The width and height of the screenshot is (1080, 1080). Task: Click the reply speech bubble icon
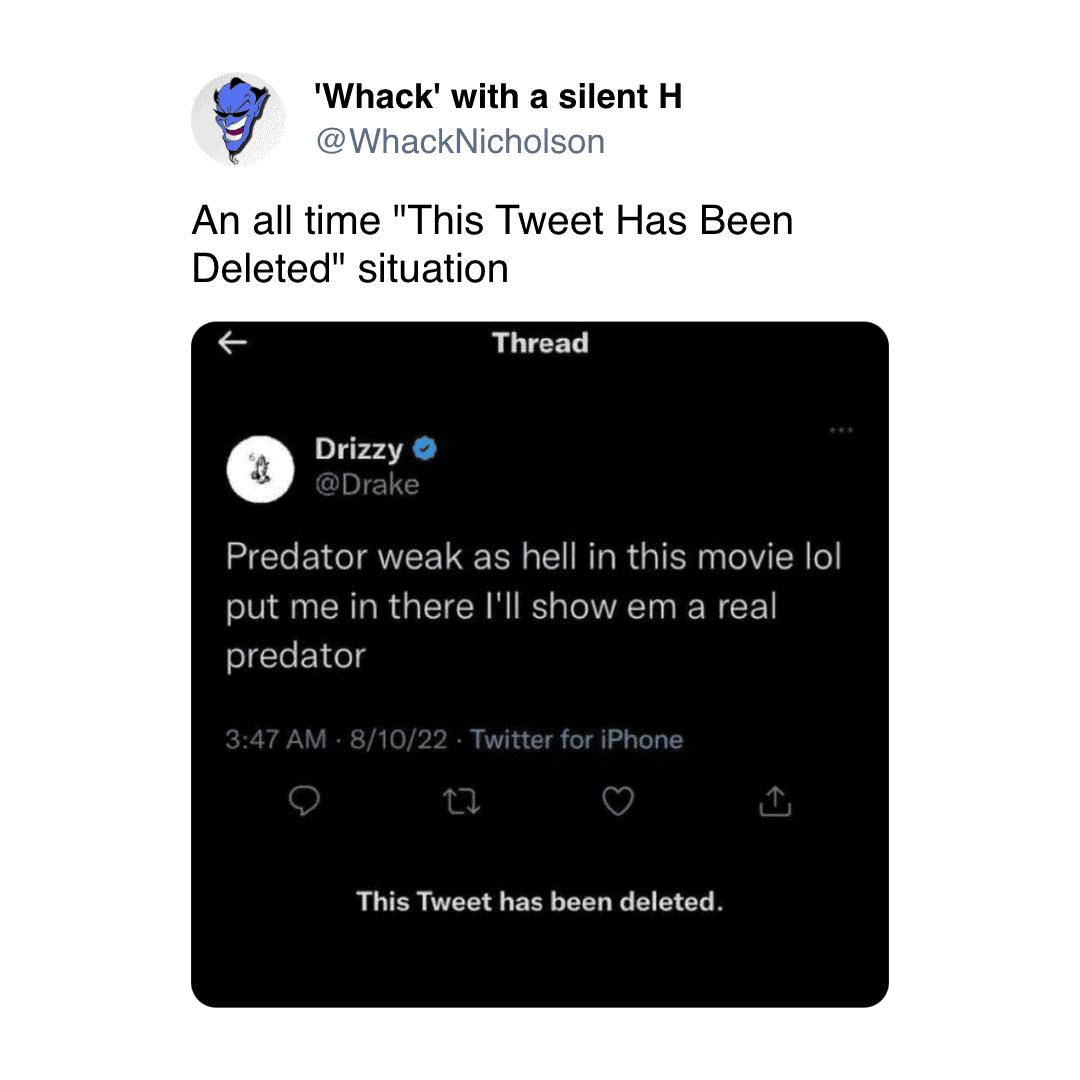(x=304, y=800)
